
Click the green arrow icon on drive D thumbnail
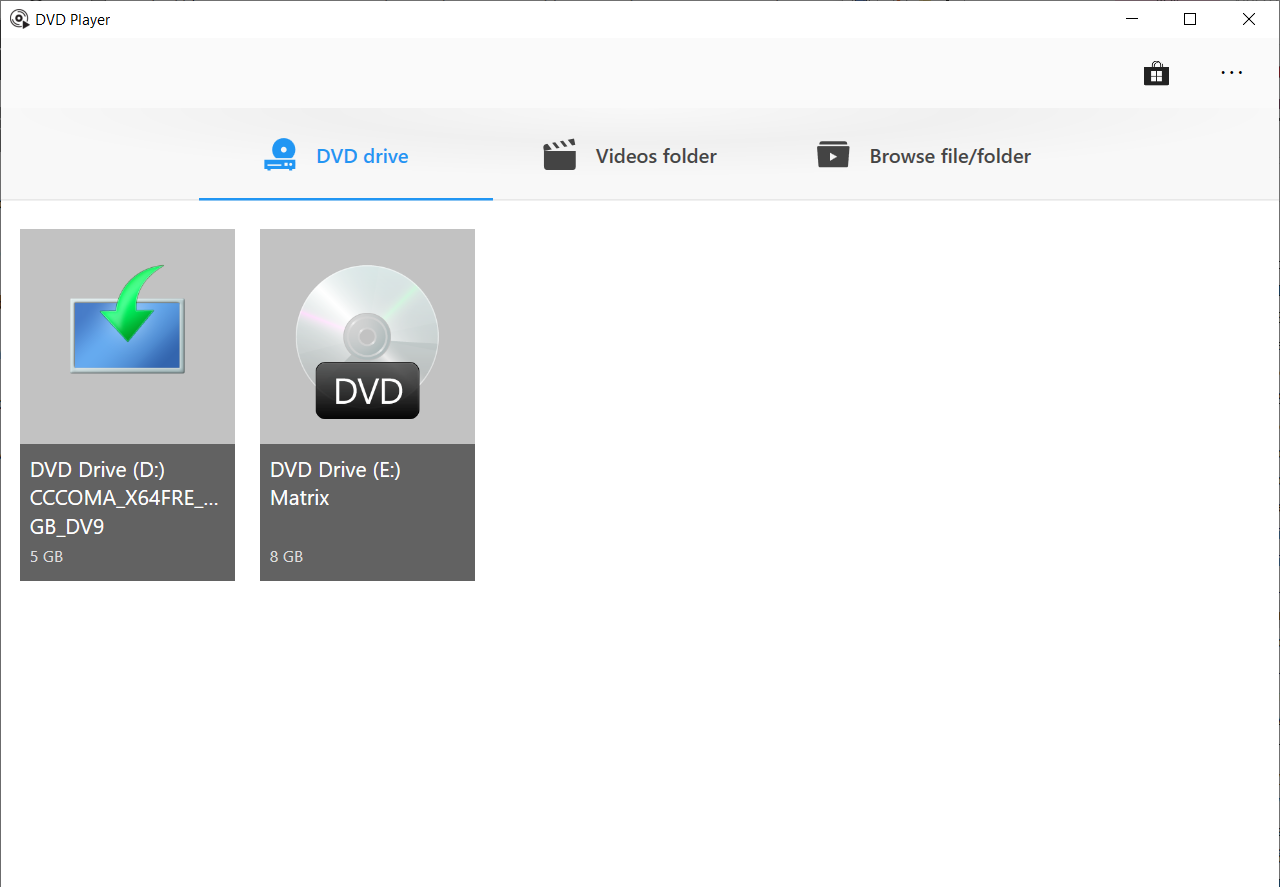click(127, 318)
